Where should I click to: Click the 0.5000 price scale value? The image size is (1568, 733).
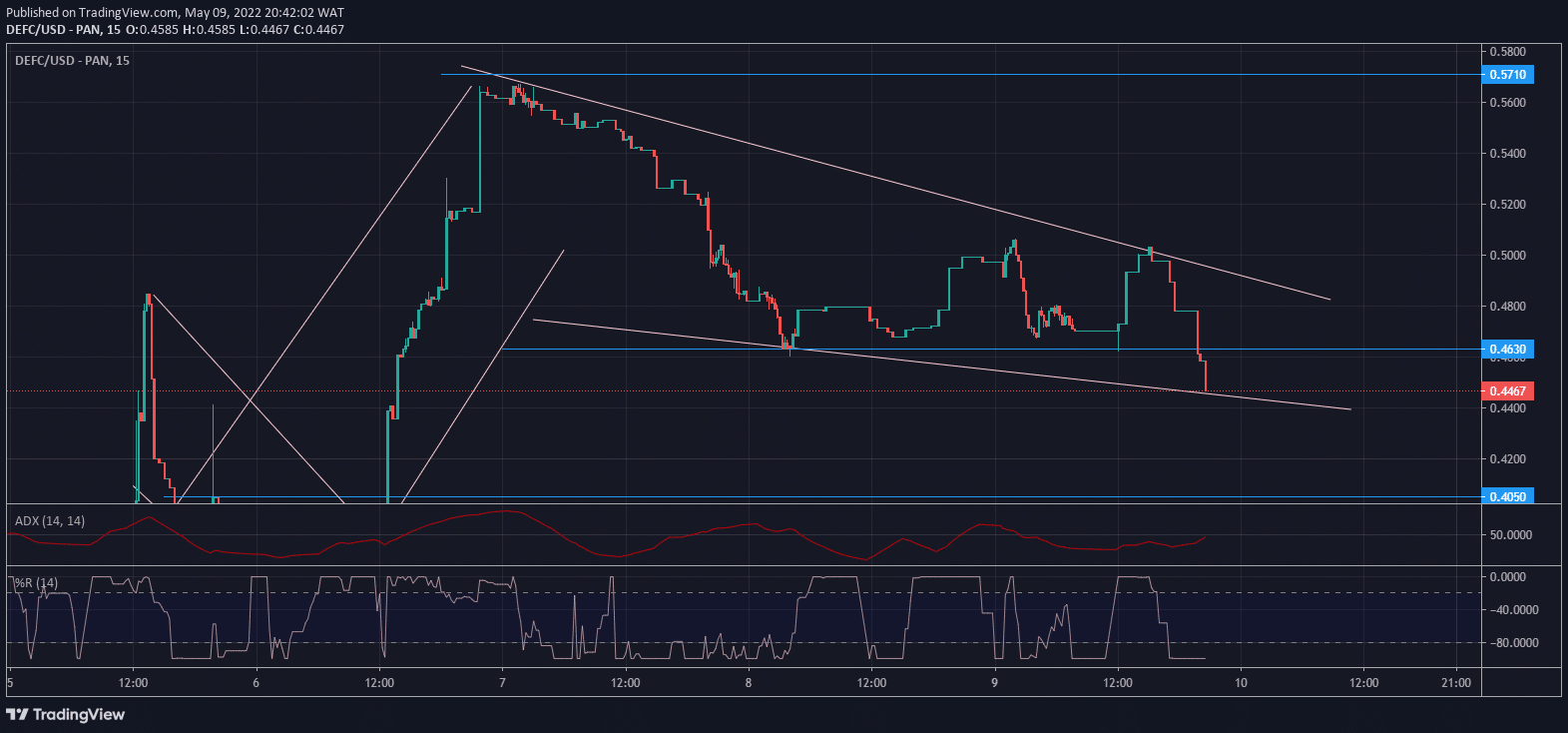pyautogui.click(x=1507, y=256)
